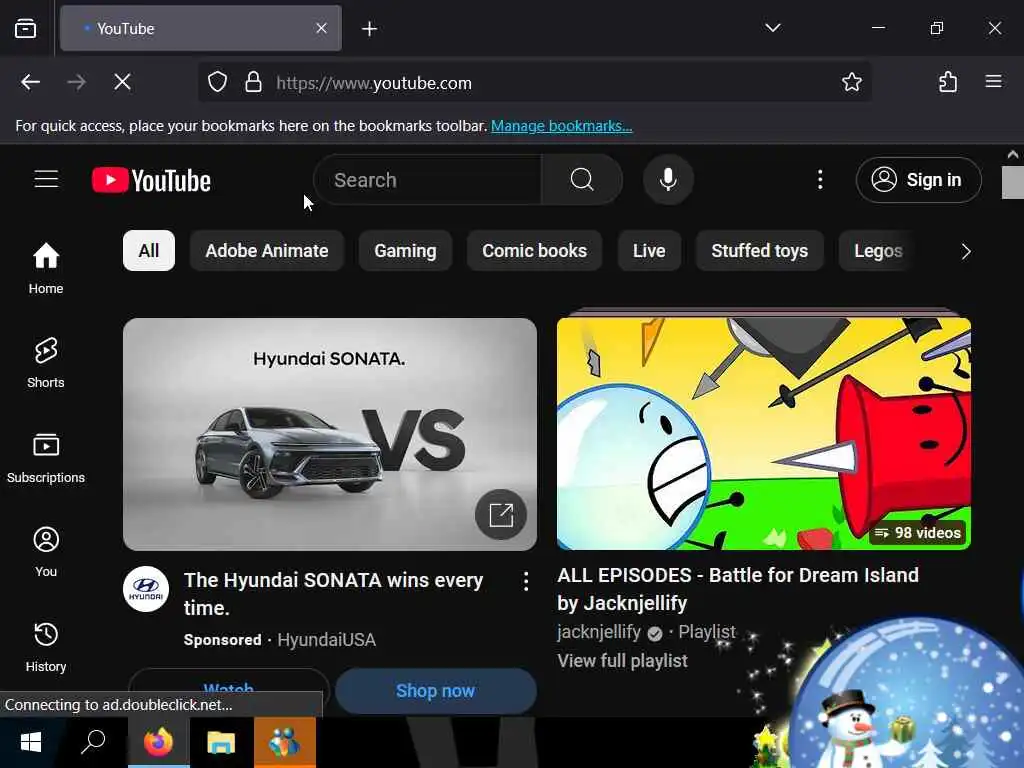Image resolution: width=1024 pixels, height=768 pixels.
Task: Open File Explorer from taskbar
Action: pos(221,743)
